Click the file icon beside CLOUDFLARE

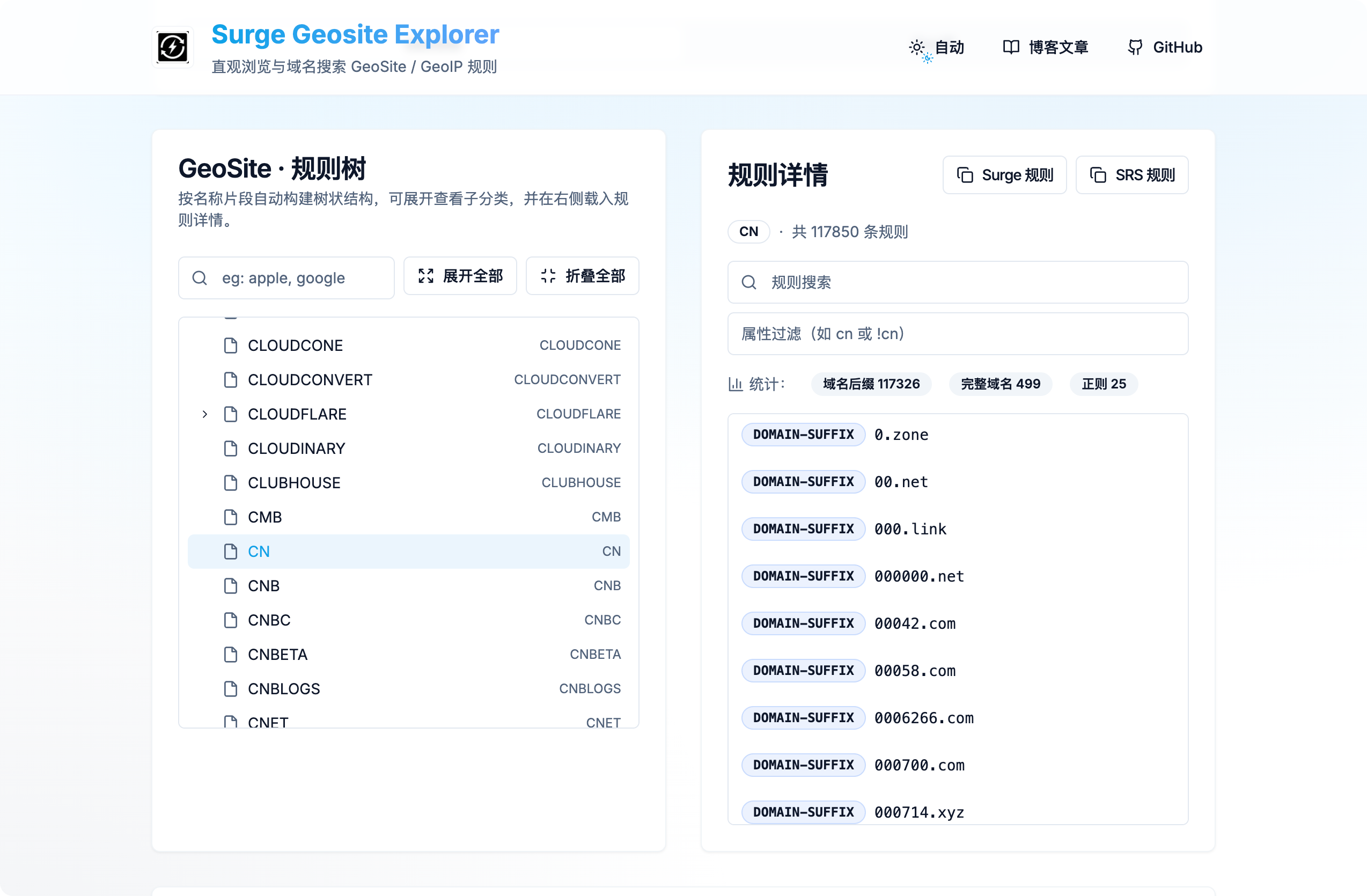(230, 414)
